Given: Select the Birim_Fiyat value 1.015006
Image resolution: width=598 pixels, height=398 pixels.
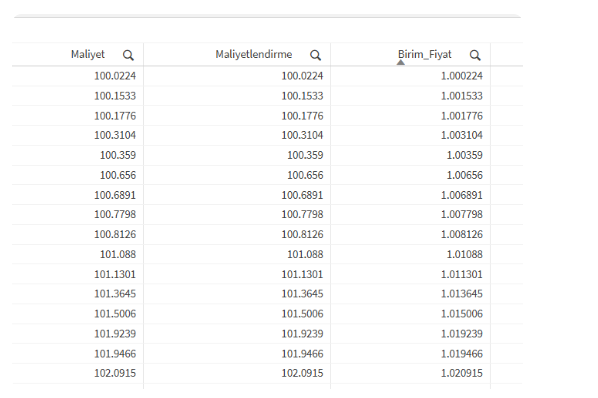Looking at the screenshot, I should tap(462, 314).
